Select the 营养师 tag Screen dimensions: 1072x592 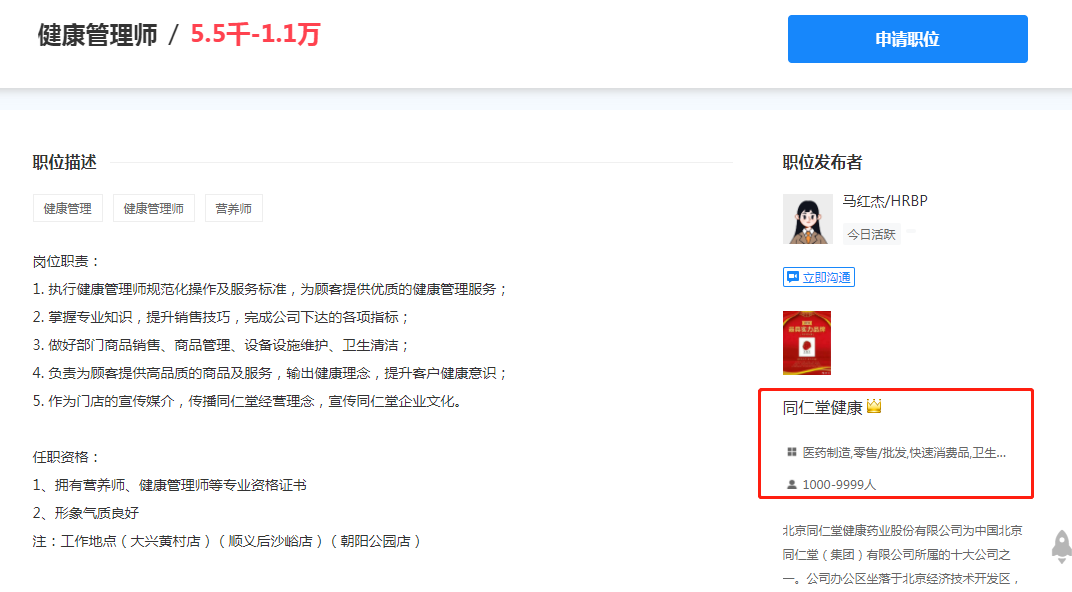pyautogui.click(x=234, y=208)
